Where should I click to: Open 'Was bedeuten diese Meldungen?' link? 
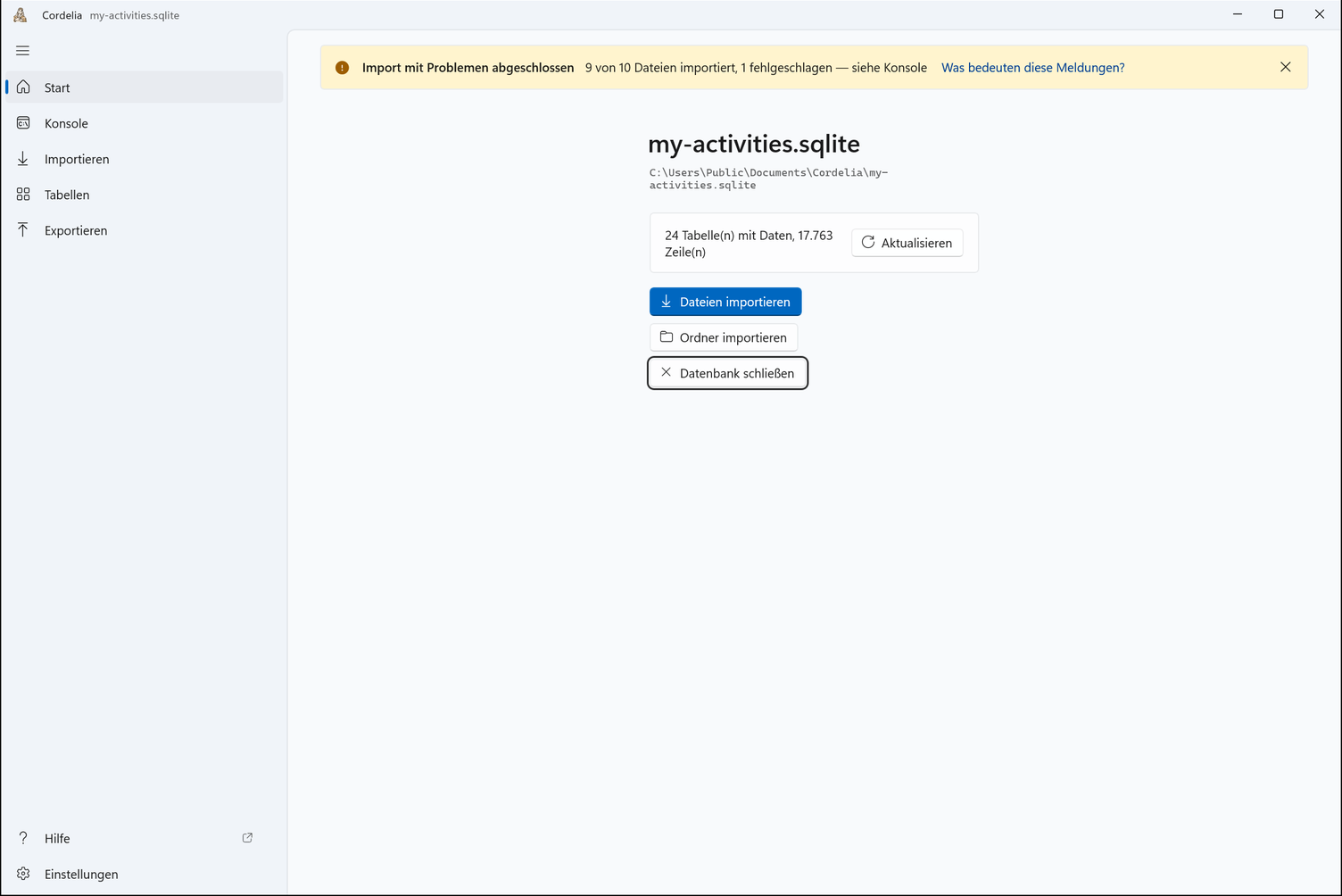tap(1032, 68)
